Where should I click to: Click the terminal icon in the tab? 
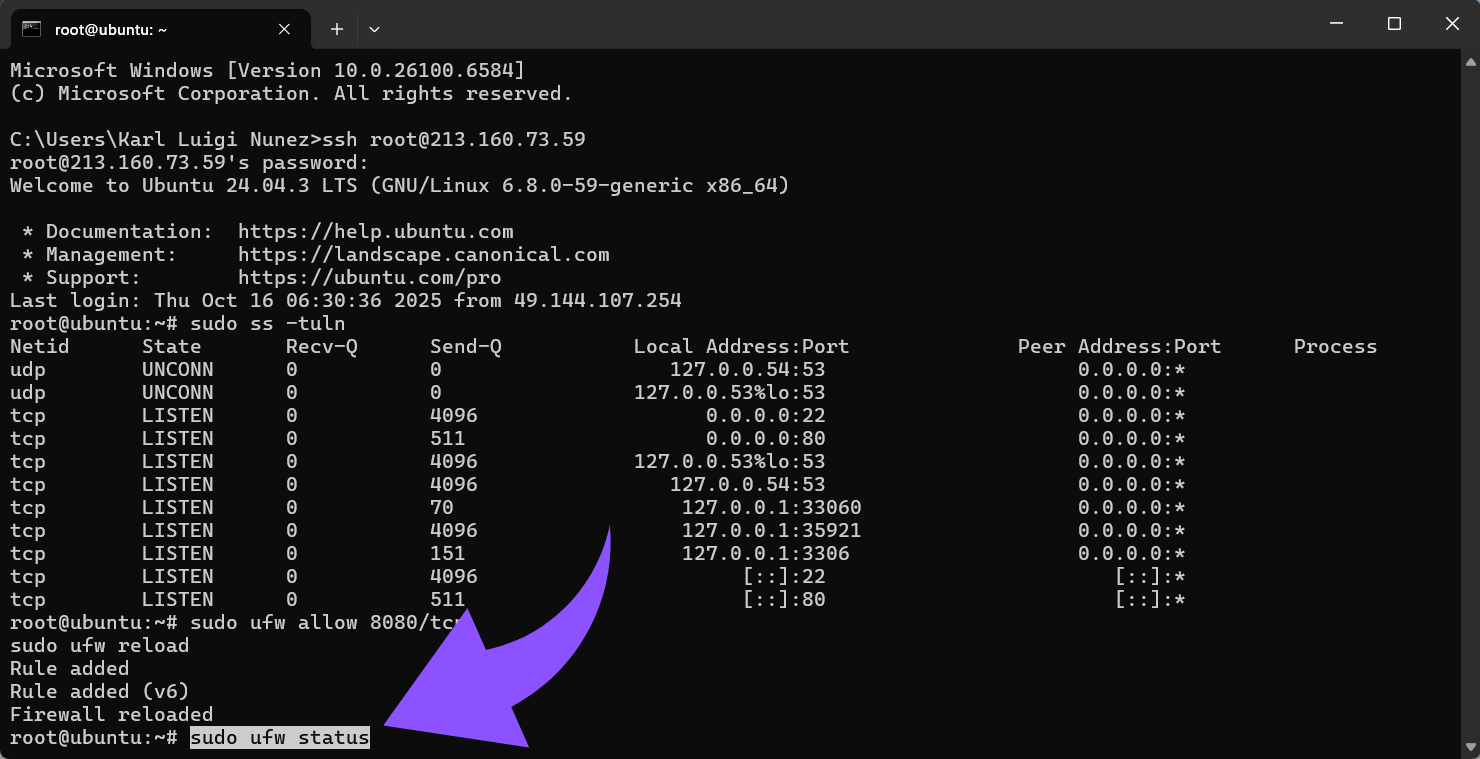(31, 29)
